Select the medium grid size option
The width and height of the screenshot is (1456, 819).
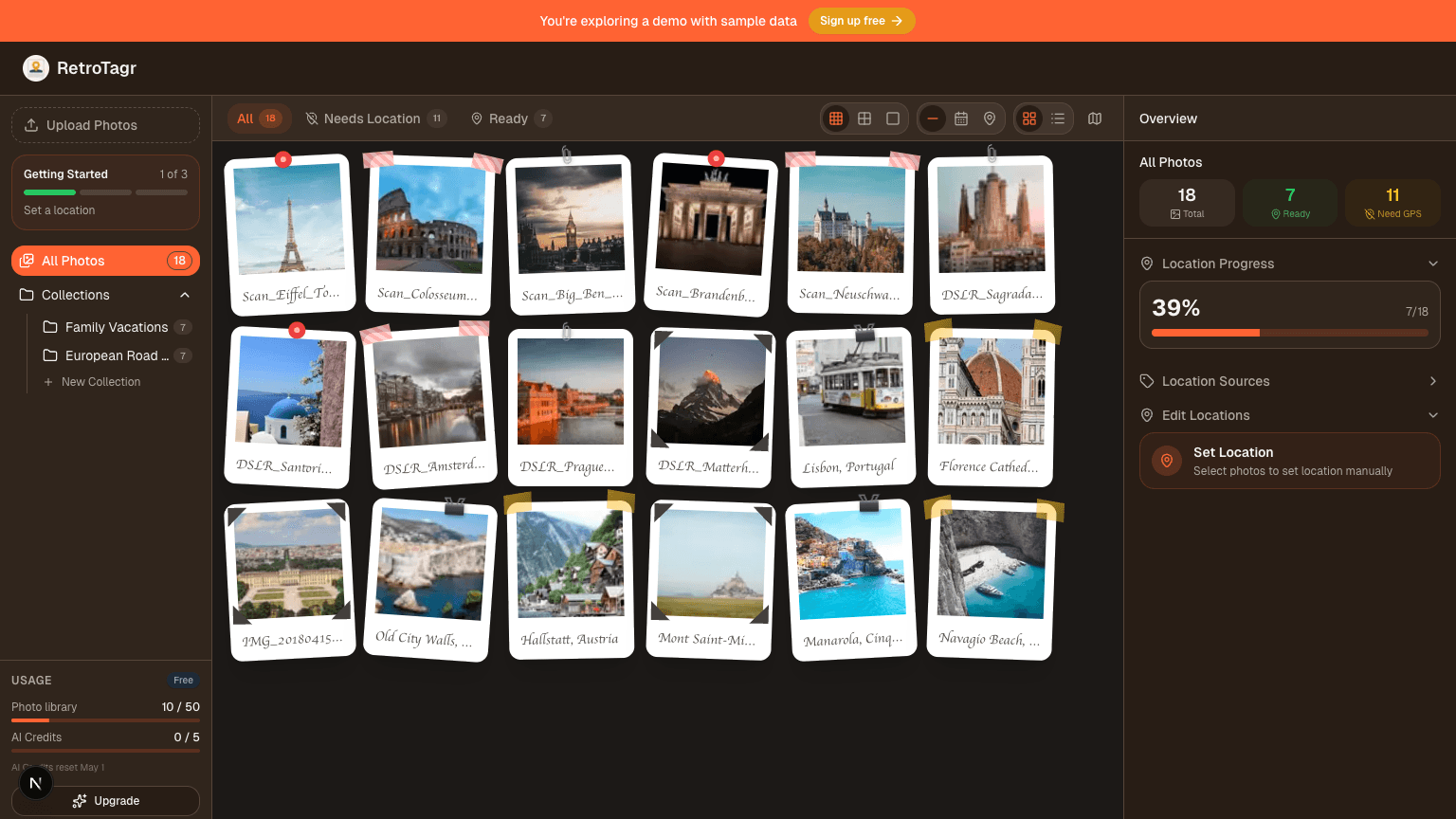click(864, 118)
